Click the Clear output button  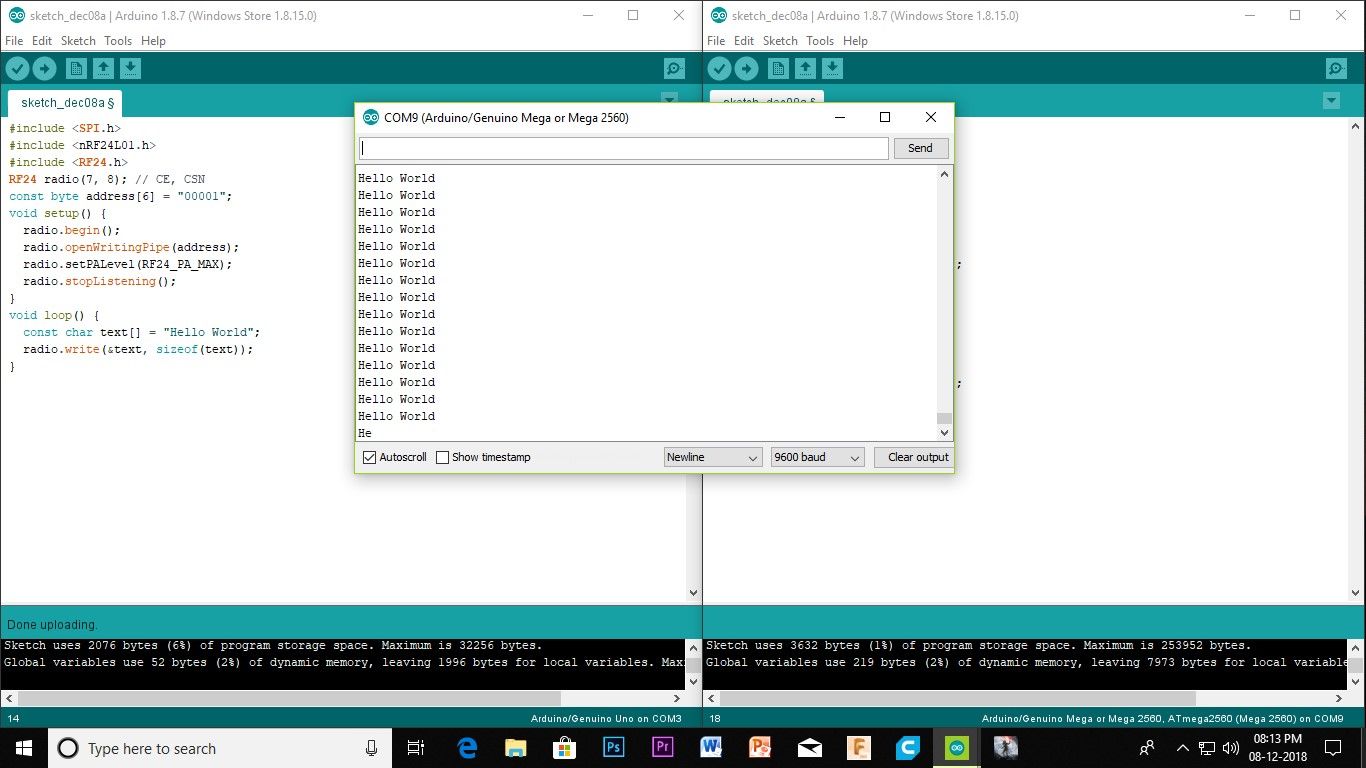coord(917,457)
